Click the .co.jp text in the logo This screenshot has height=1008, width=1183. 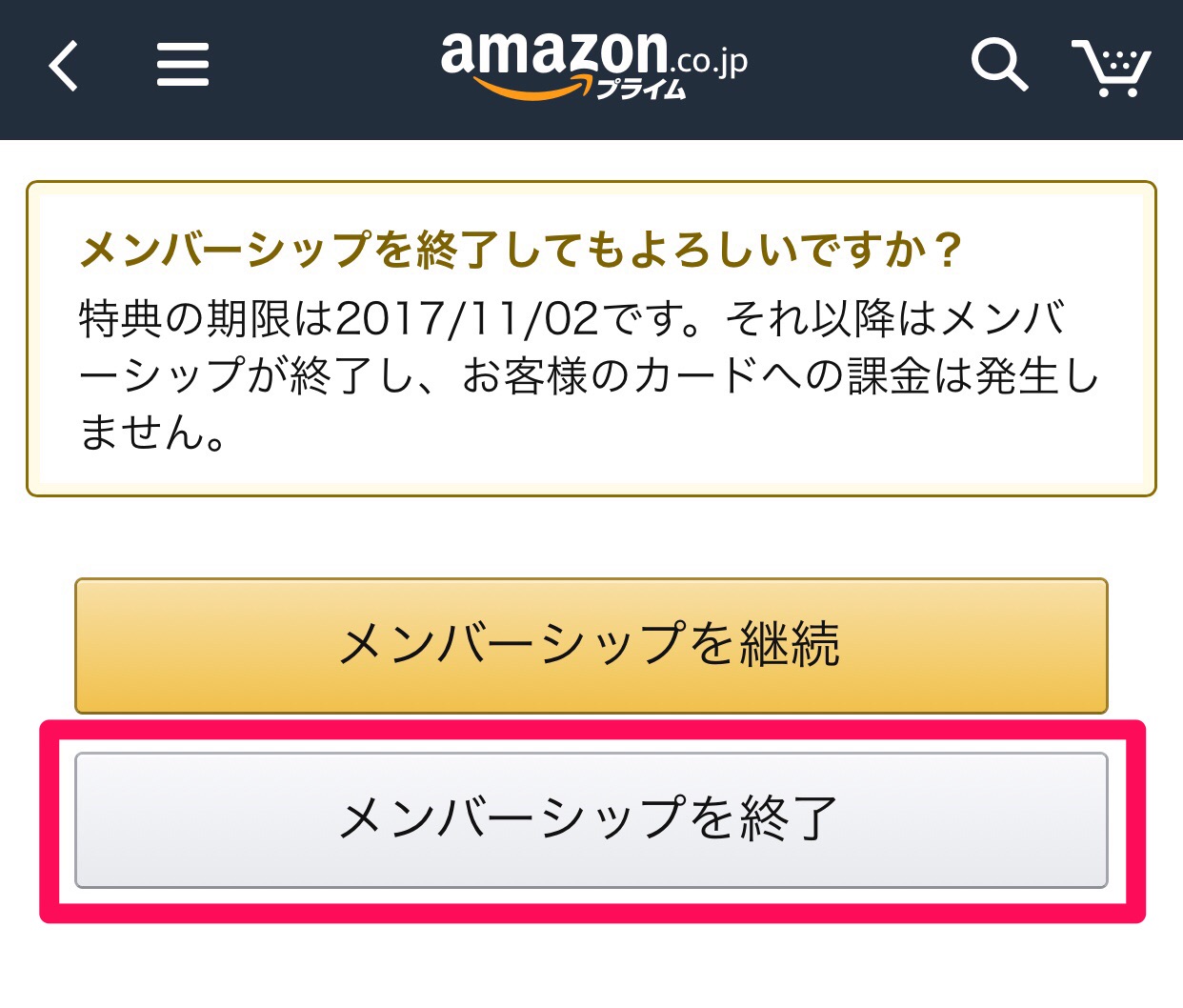coord(711,63)
